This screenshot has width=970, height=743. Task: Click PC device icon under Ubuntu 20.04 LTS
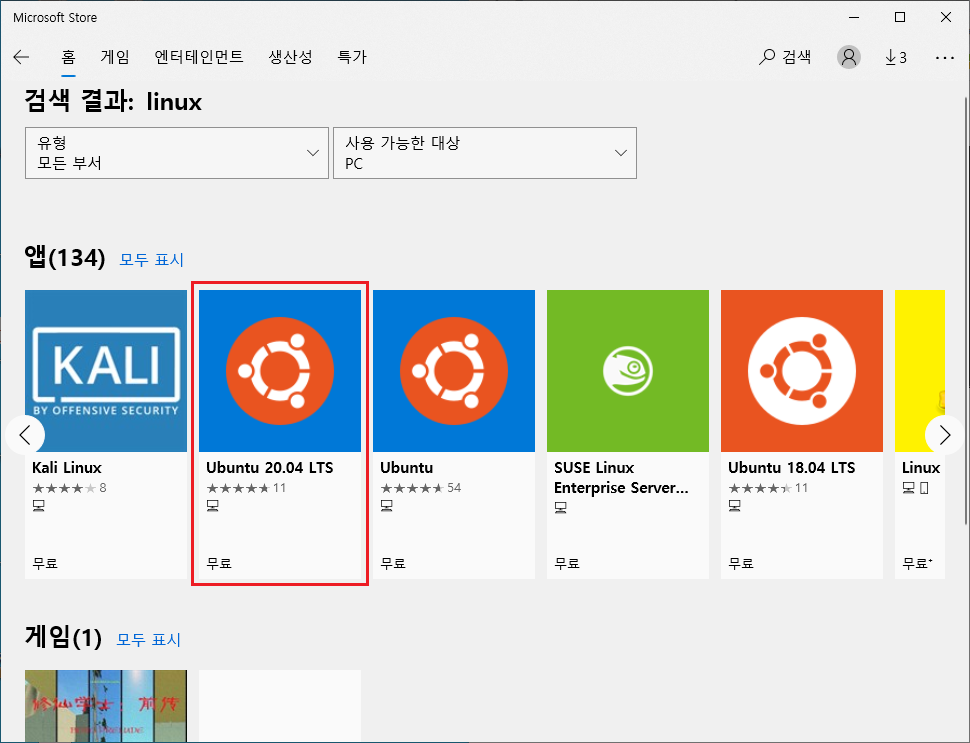[212, 506]
